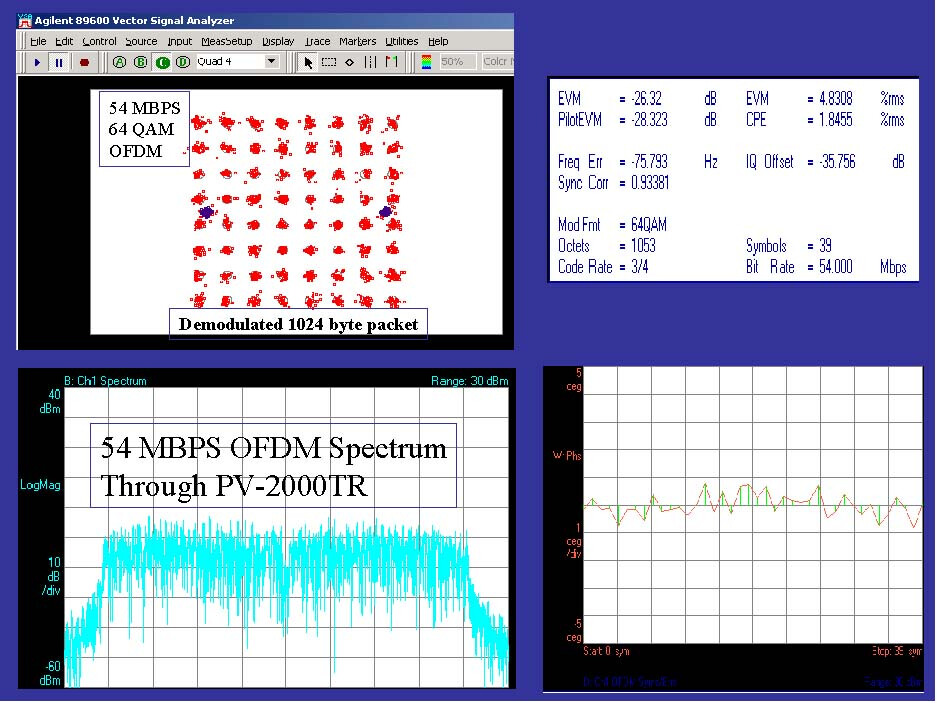Open the Help menu

pos(438,41)
